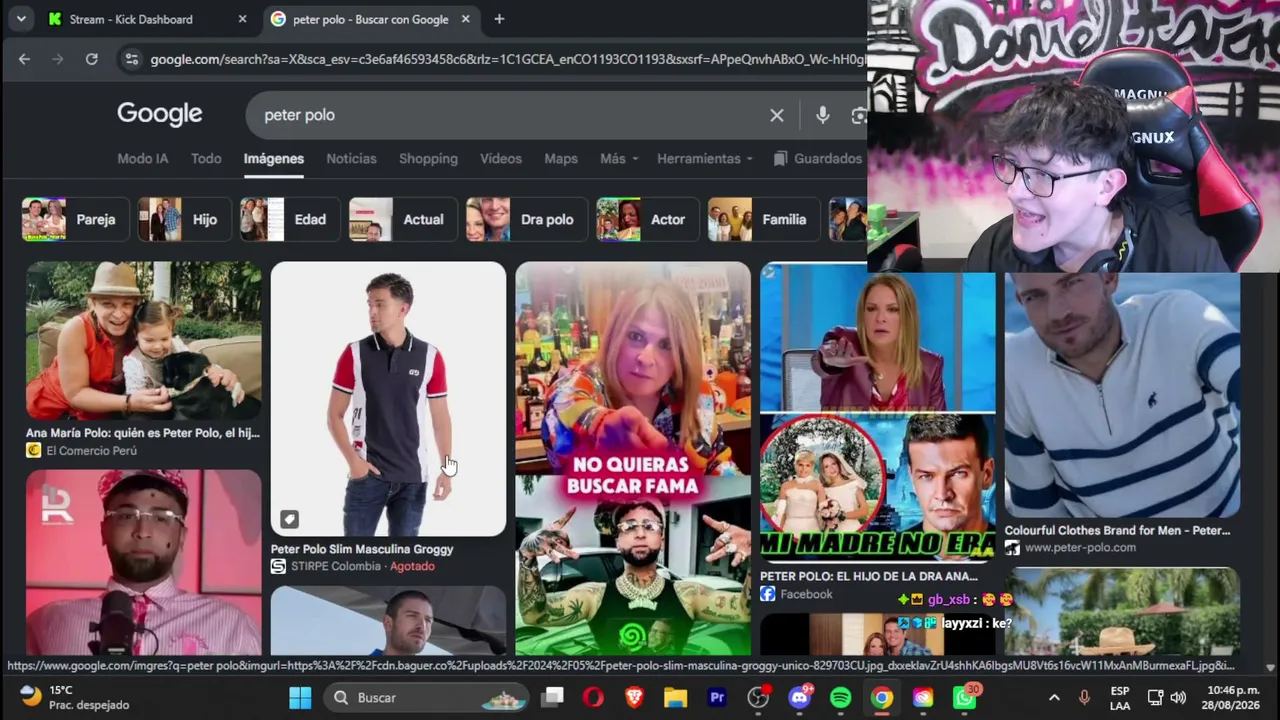The height and width of the screenshot is (720, 1280).
Task: Open the tab search dropdown arrow
Action: 21,19
